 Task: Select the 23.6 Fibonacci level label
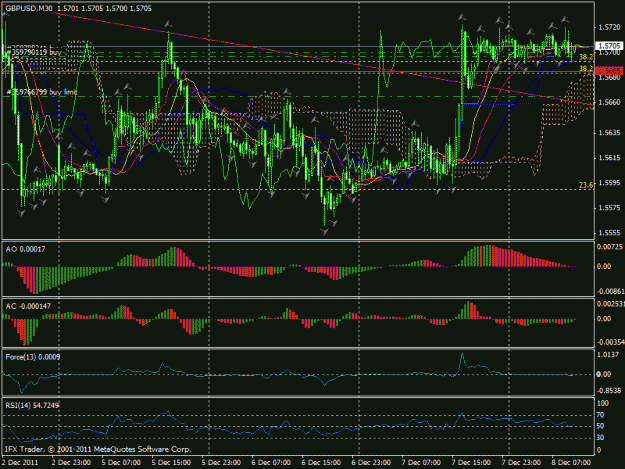point(586,185)
